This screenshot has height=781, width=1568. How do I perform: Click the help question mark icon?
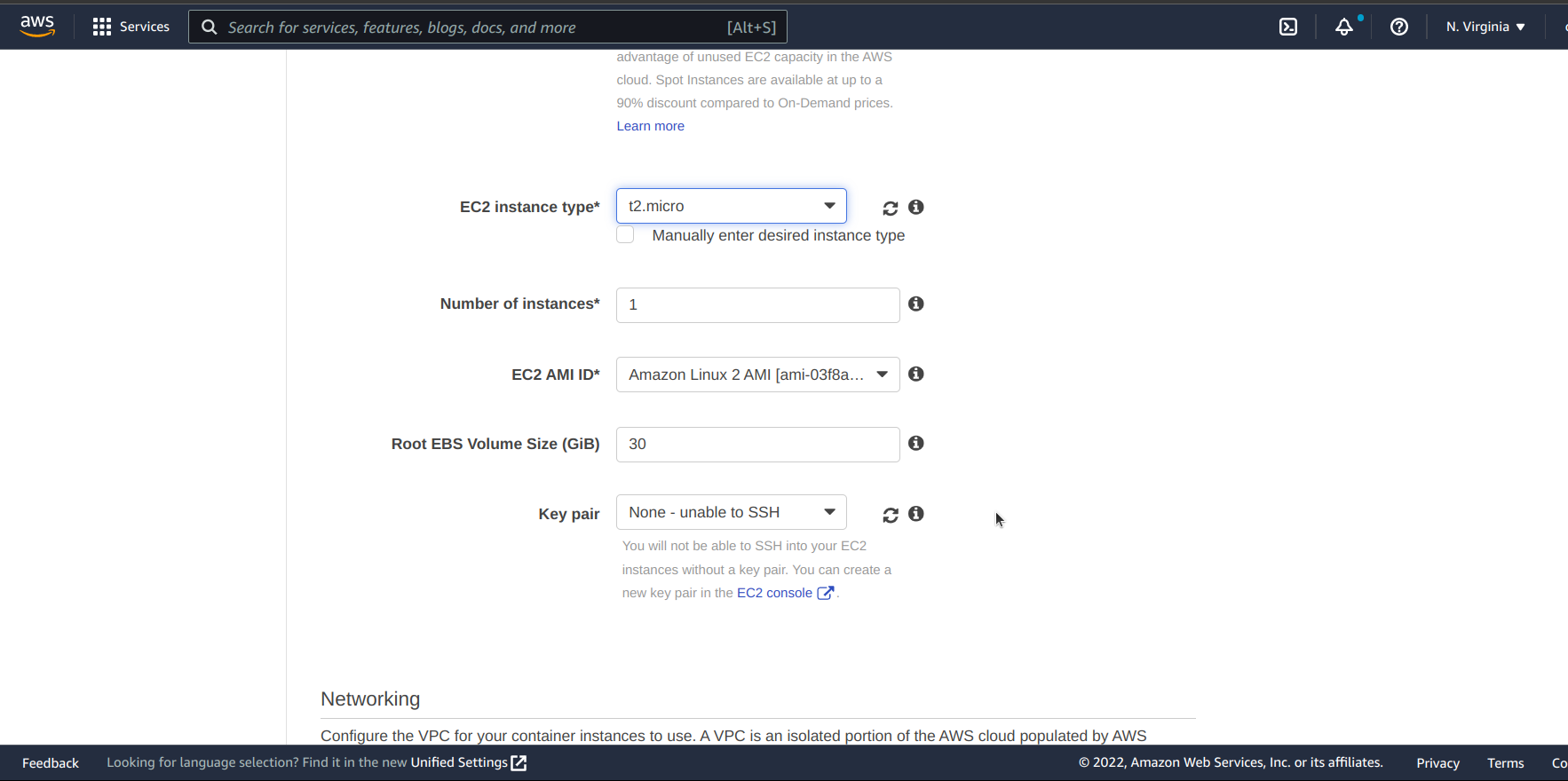pos(1398,27)
